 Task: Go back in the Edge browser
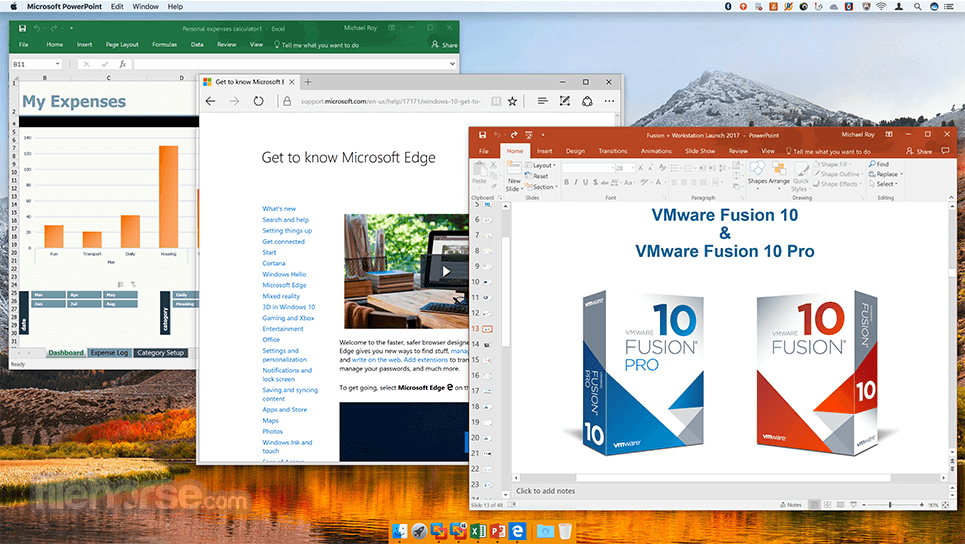point(210,101)
